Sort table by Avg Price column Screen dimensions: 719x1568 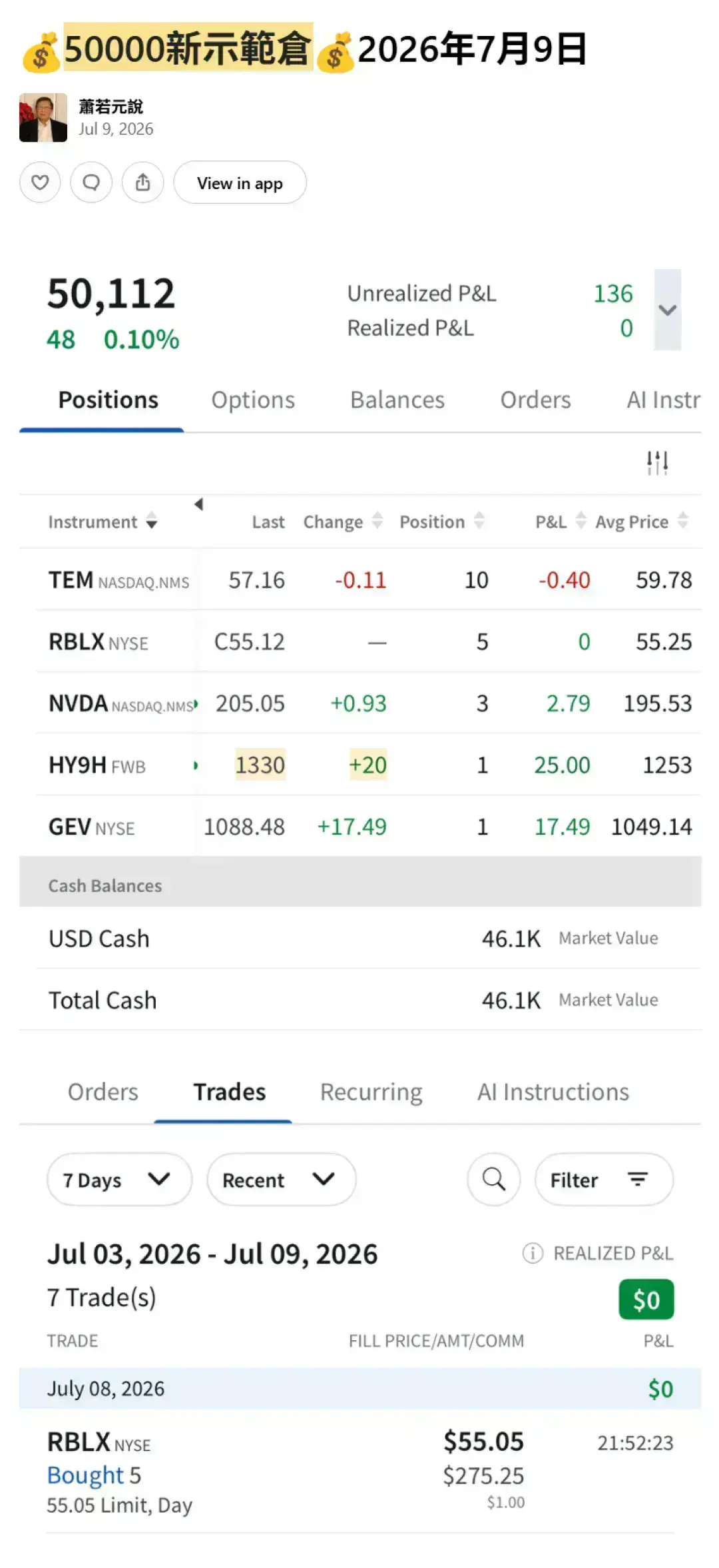pyautogui.click(x=682, y=520)
